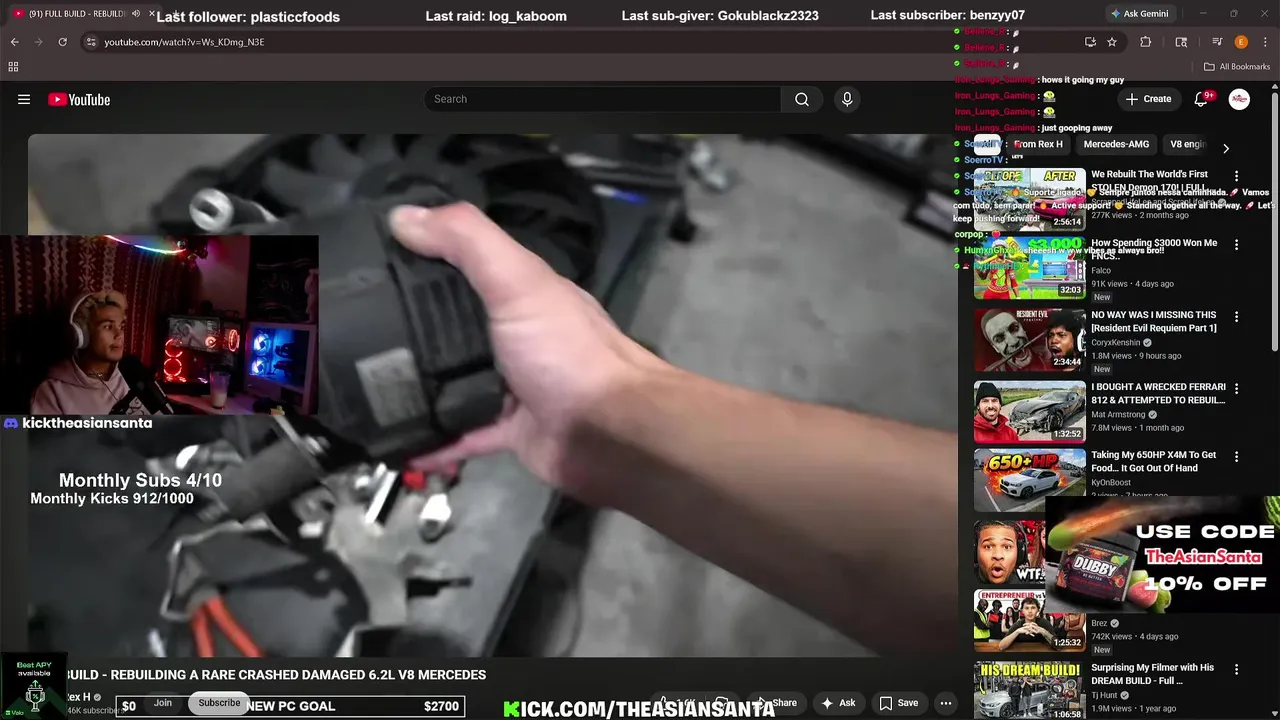The height and width of the screenshot is (720, 1280).
Task: Open the Extensions puzzle icon
Action: tap(1146, 42)
